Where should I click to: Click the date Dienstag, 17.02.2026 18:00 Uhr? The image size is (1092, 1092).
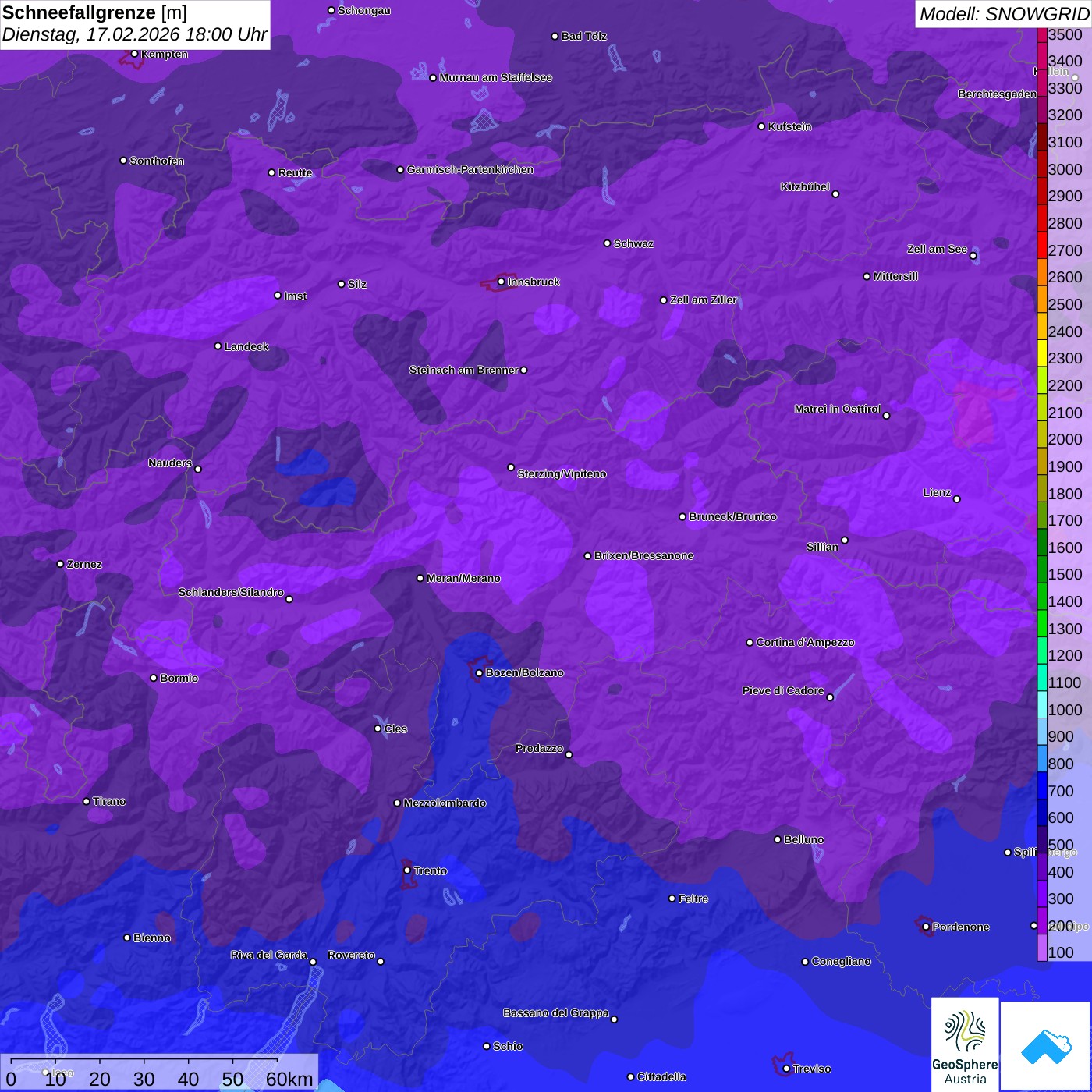(x=134, y=35)
